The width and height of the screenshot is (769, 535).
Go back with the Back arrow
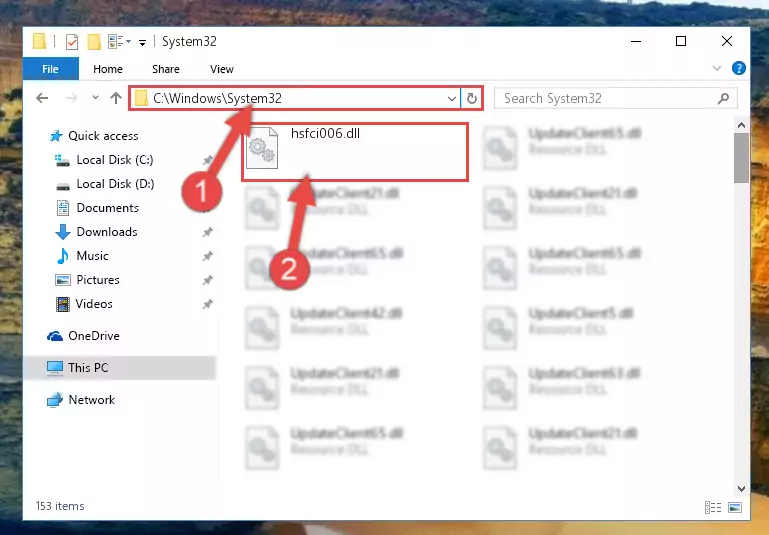(42, 98)
